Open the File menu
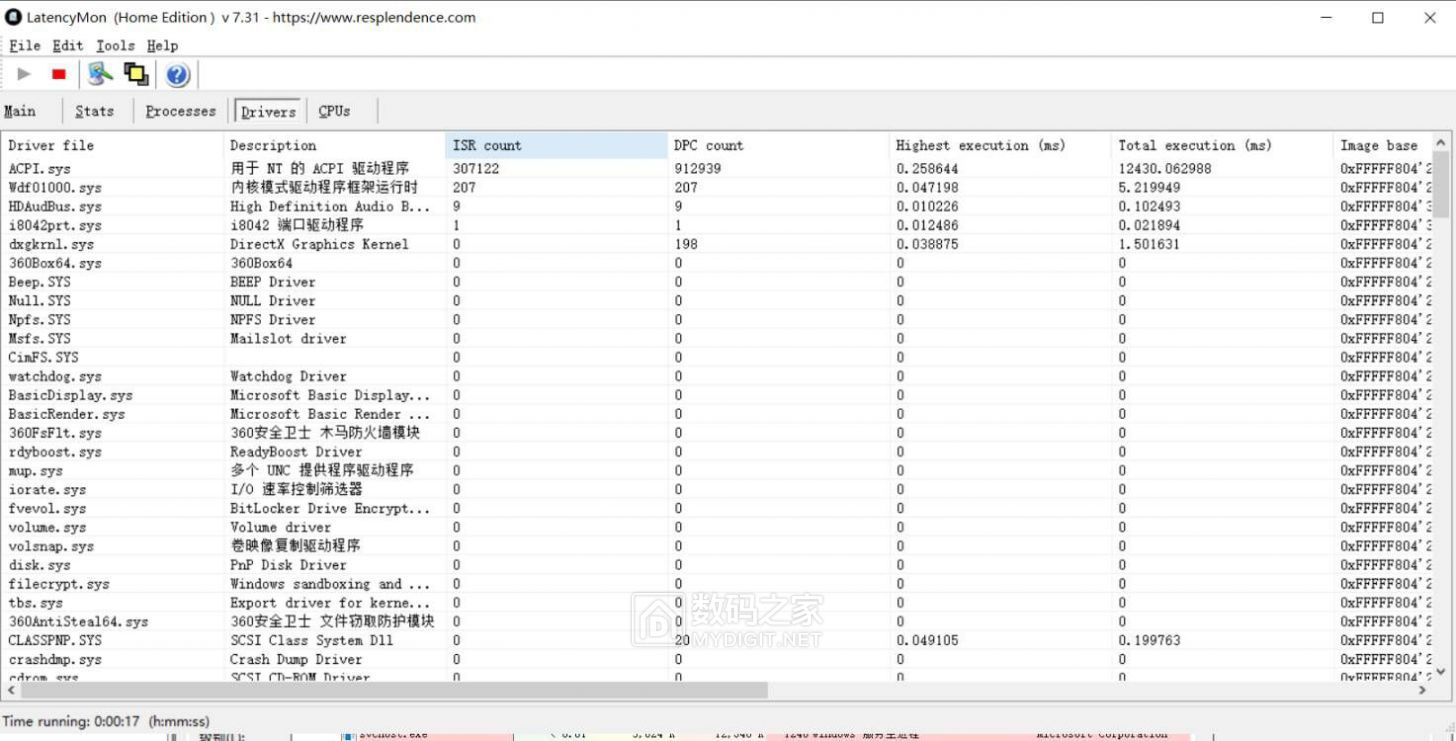The width and height of the screenshot is (1456, 741). click(25, 45)
